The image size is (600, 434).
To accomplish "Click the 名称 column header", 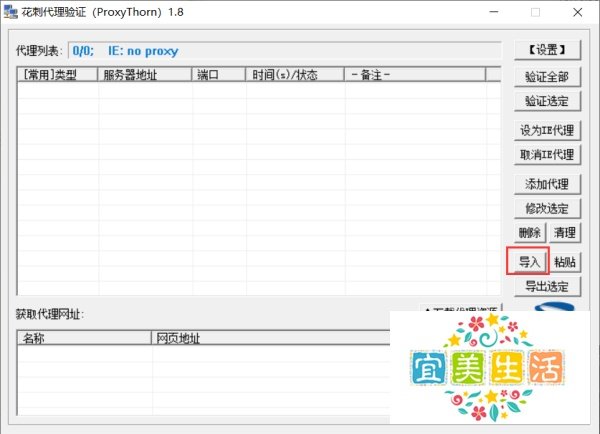I will [x=84, y=338].
